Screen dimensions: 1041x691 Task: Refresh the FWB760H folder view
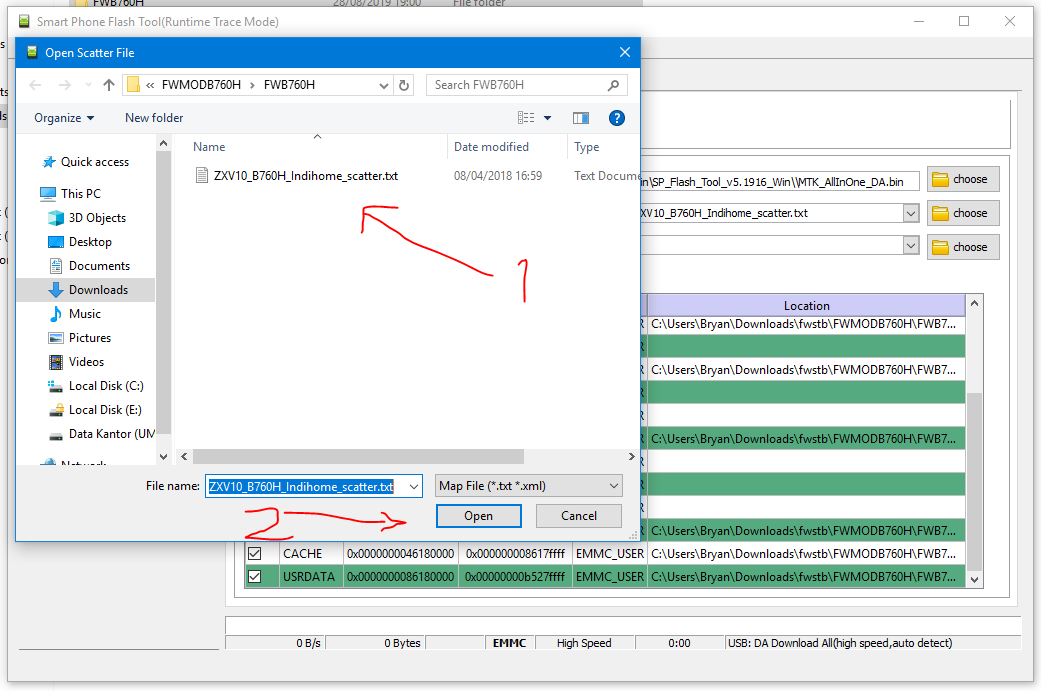pyautogui.click(x=404, y=85)
